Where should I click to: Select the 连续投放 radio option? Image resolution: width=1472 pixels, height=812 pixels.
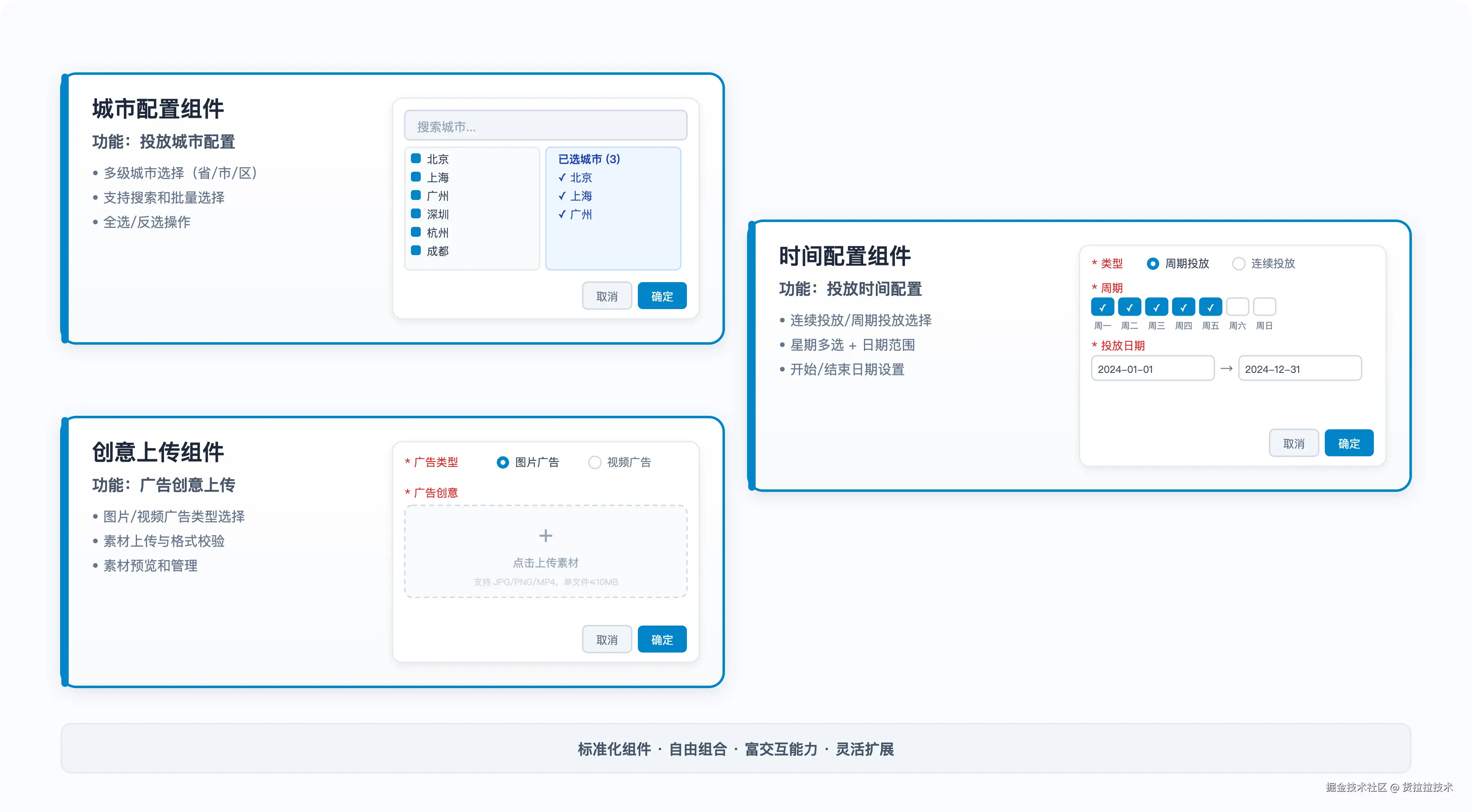[1238, 263]
